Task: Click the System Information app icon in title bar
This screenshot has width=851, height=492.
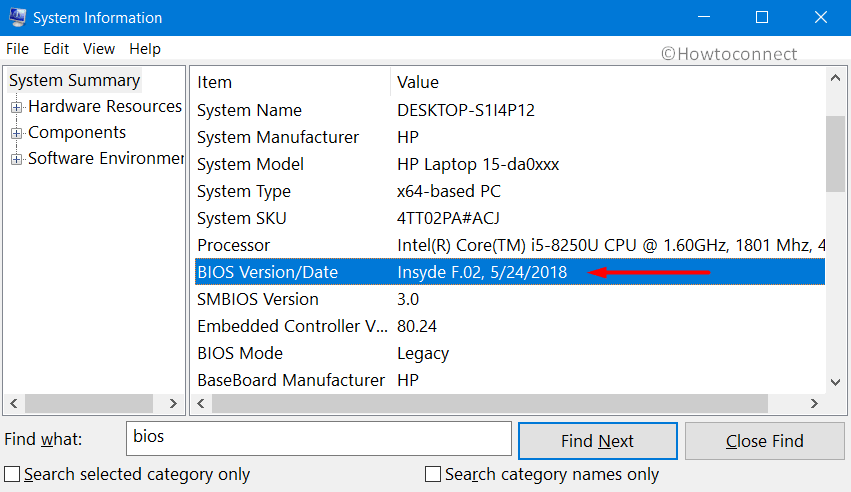Action: (17, 17)
